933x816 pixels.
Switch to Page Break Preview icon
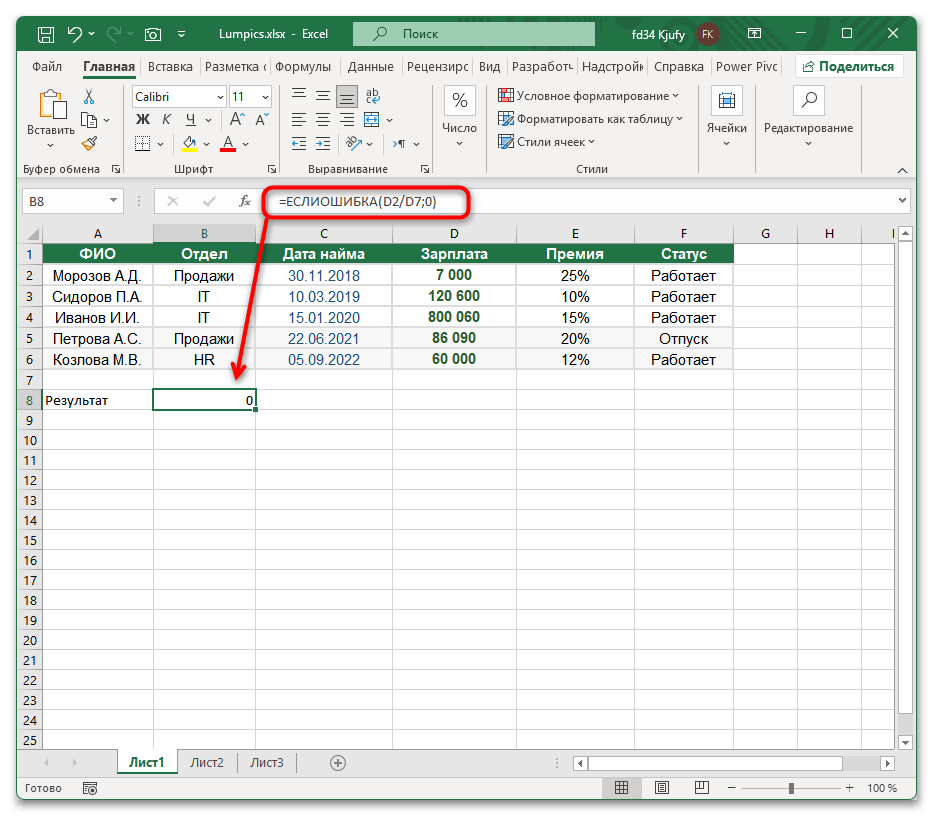click(x=702, y=788)
